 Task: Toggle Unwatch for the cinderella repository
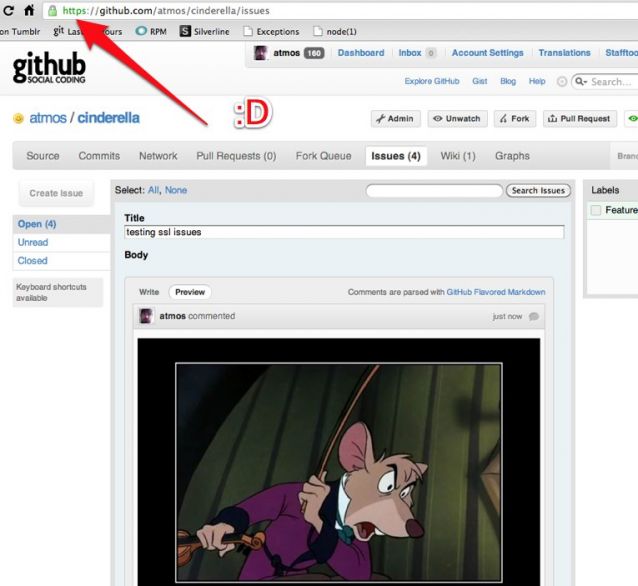tap(456, 118)
